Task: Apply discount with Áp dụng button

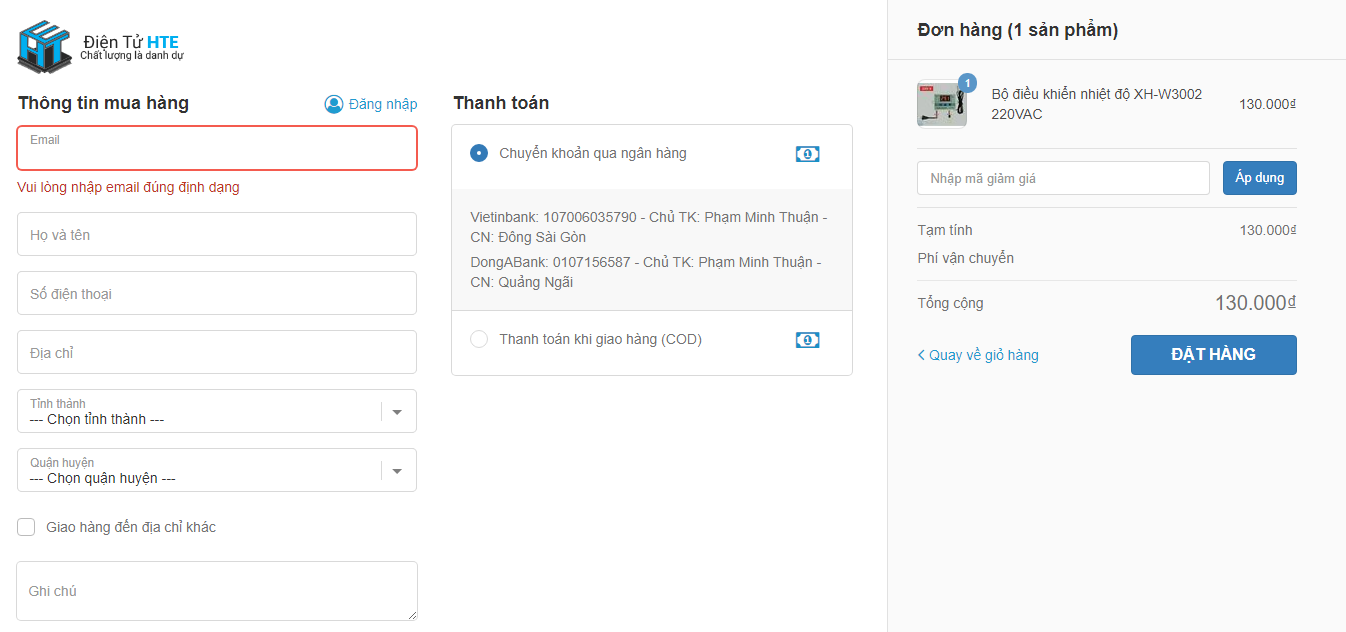Action: click(x=1259, y=178)
